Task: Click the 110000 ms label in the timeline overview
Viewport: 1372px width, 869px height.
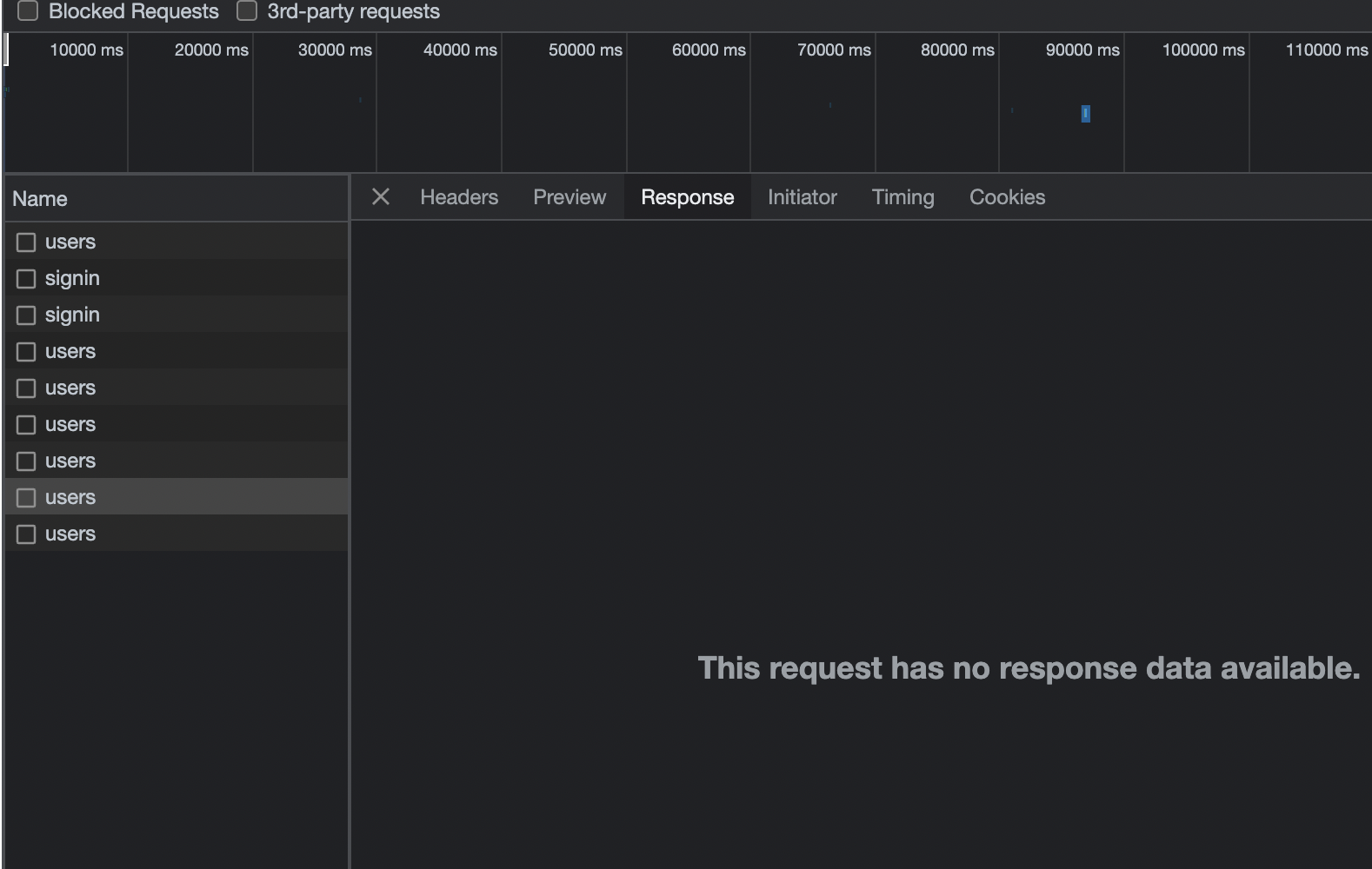Action: pos(1327,50)
